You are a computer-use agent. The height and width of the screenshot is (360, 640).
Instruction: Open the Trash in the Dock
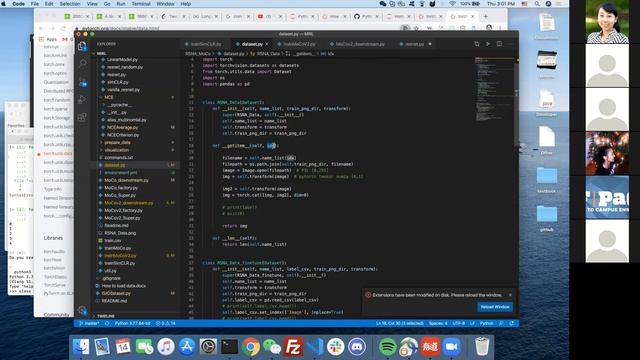point(482,347)
